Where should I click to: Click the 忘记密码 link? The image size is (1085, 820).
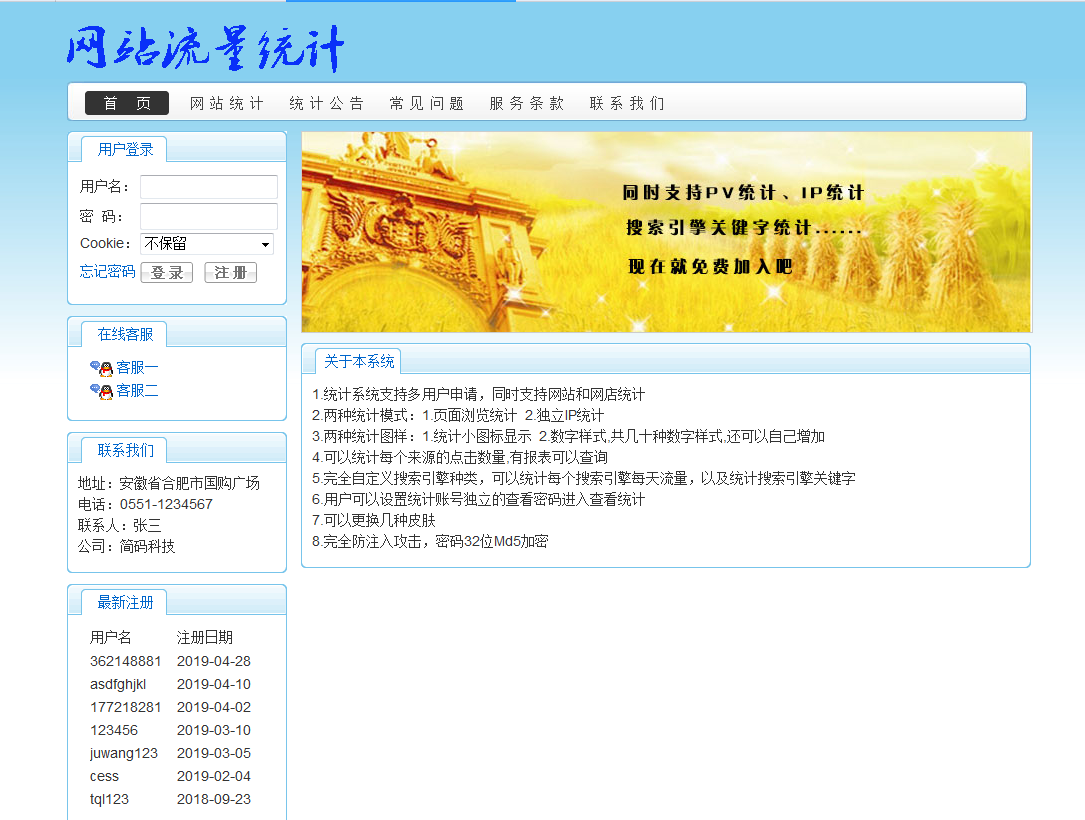coord(107,272)
